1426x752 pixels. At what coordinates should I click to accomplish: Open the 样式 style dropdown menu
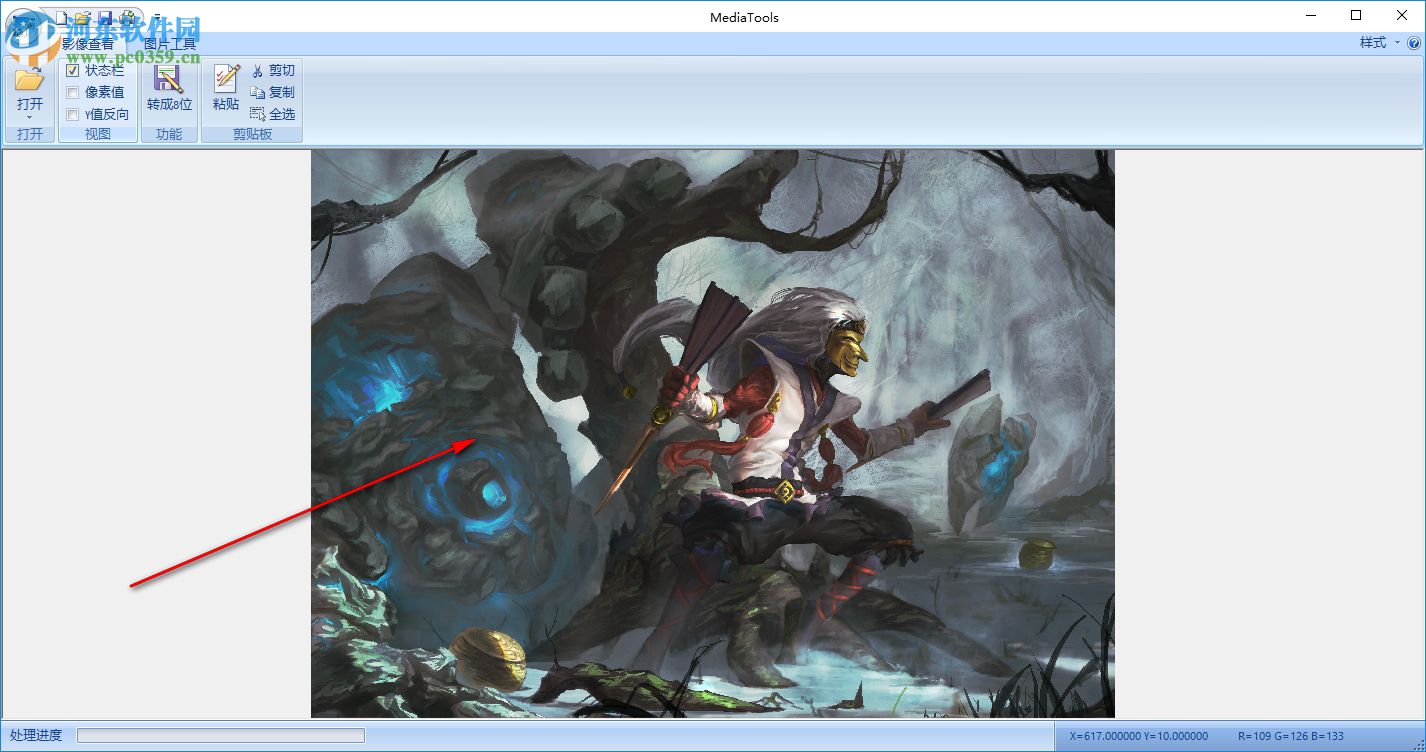point(1379,43)
